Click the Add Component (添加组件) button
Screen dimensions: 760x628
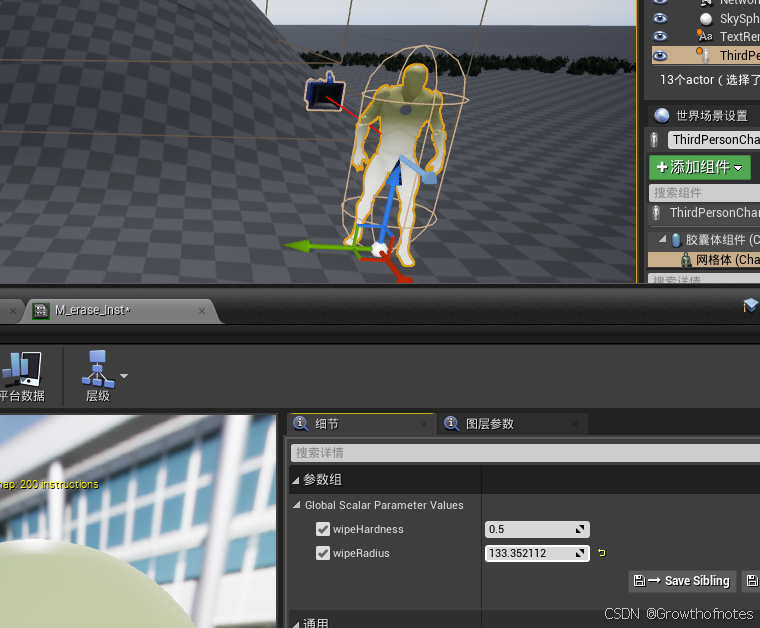click(x=699, y=167)
